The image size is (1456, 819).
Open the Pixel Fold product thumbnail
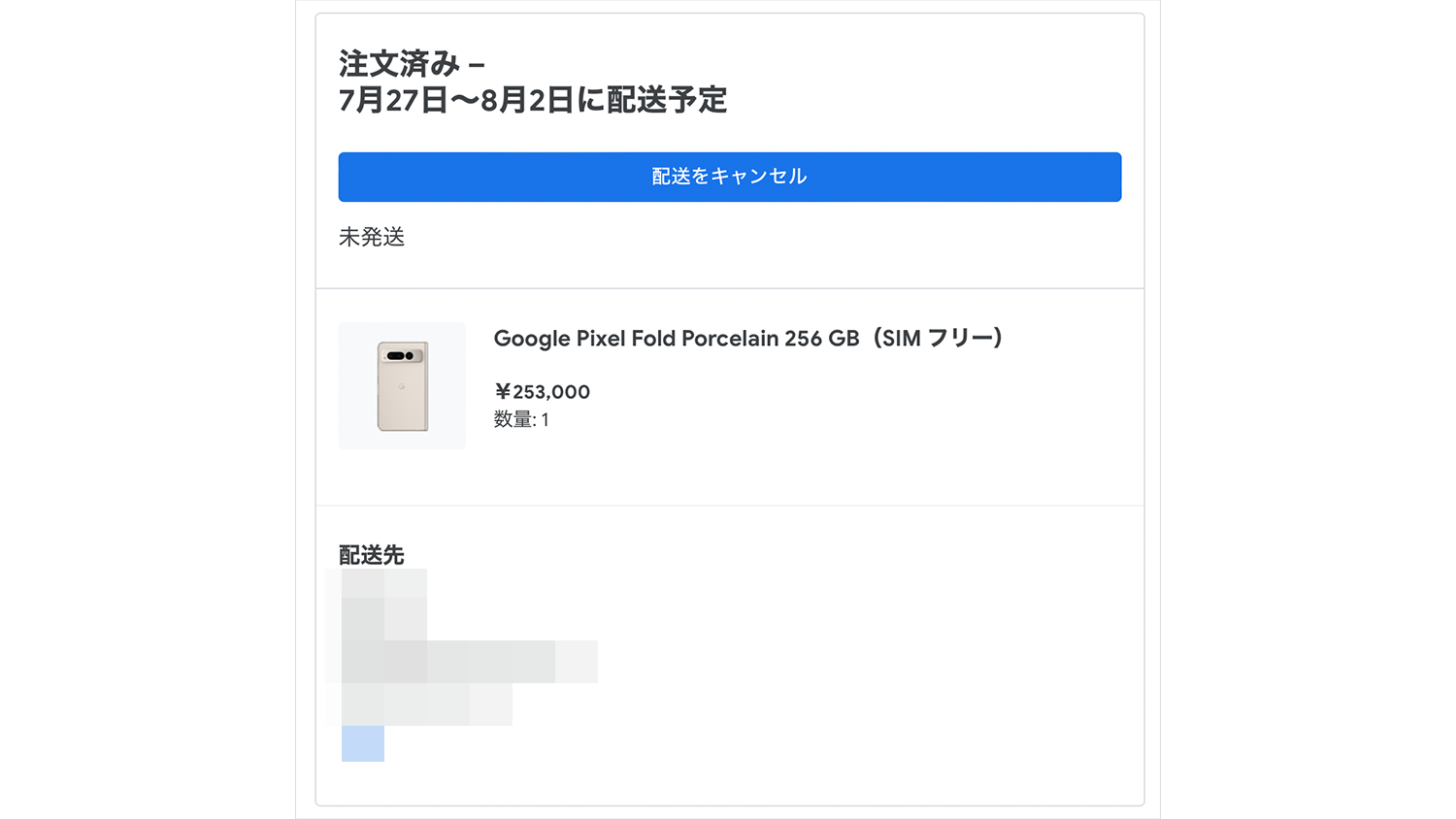click(402, 385)
